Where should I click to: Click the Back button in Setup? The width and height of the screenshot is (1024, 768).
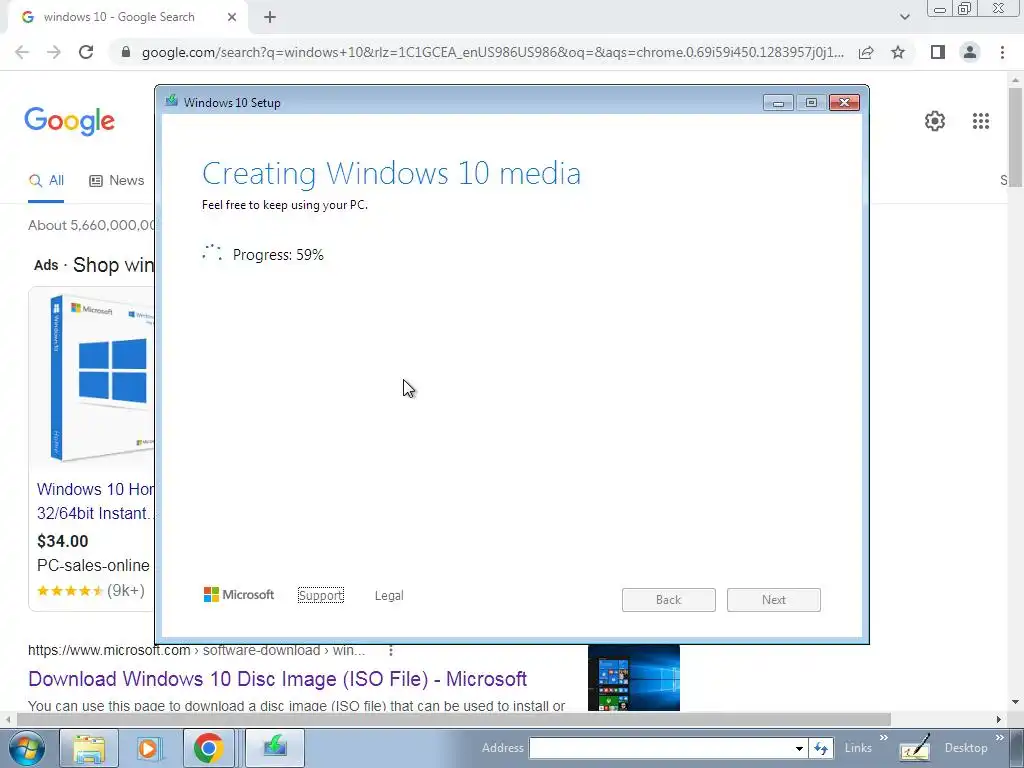[x=669, y=600]
